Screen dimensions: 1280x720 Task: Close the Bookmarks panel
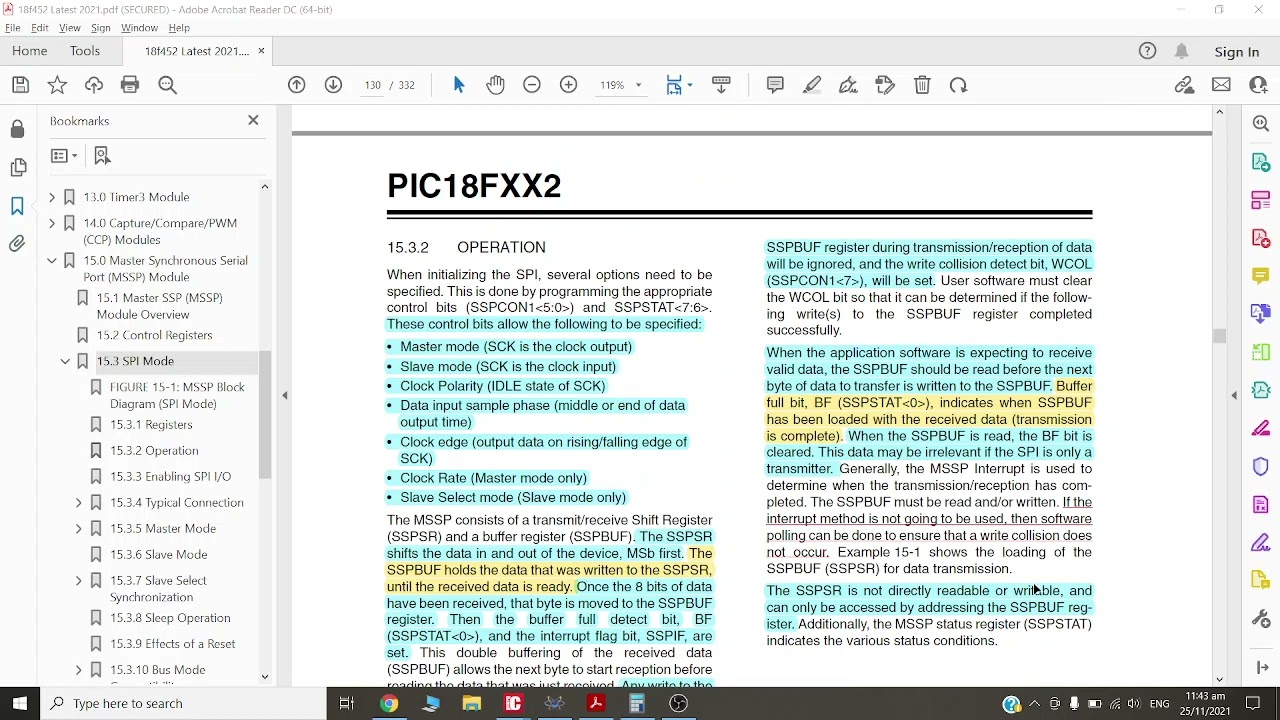click(253, 121)
